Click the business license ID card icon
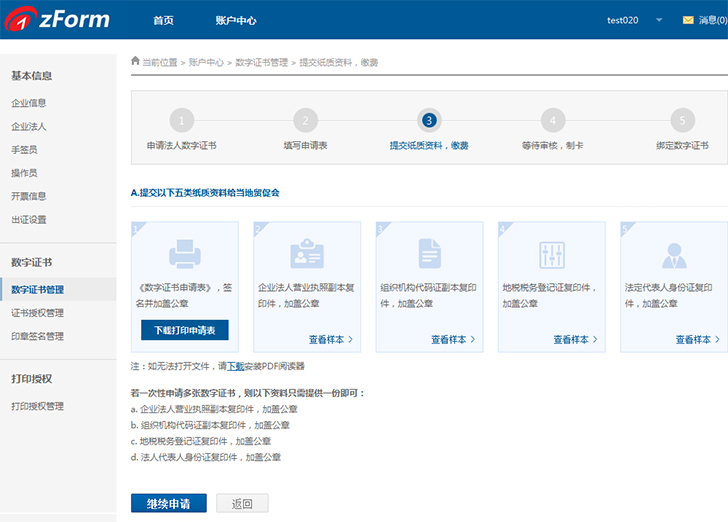 point(307,254)
